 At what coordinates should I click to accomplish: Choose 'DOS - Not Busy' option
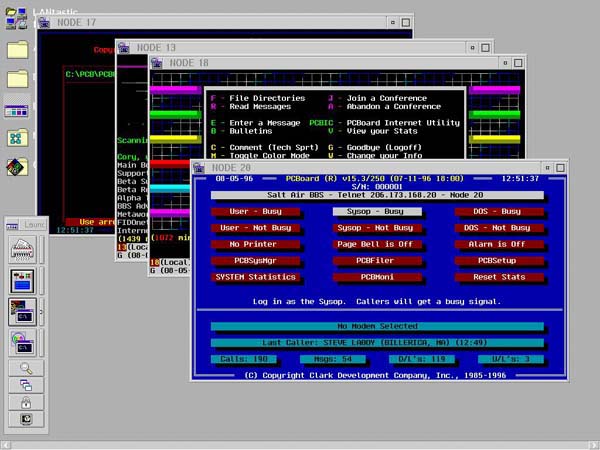499,228
